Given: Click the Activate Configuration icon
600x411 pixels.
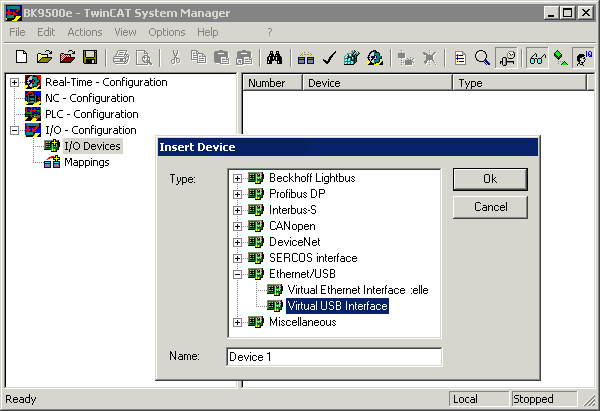Looking at the screenshot, I should [352, 58].
